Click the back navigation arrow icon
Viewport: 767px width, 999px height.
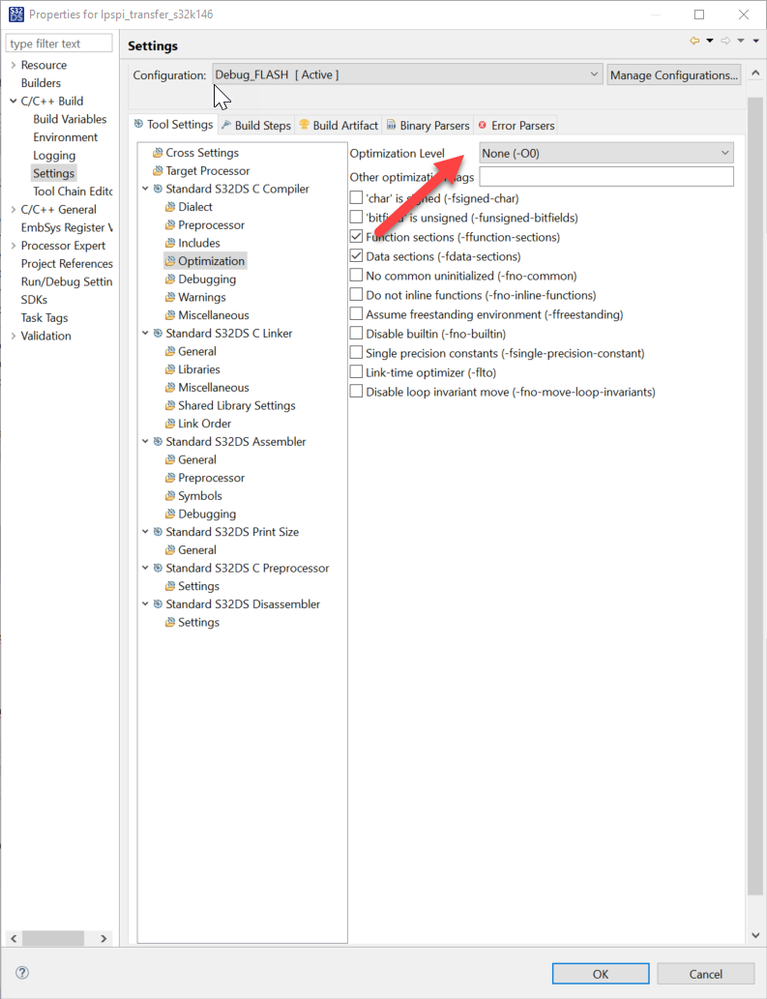pos(694,41)
